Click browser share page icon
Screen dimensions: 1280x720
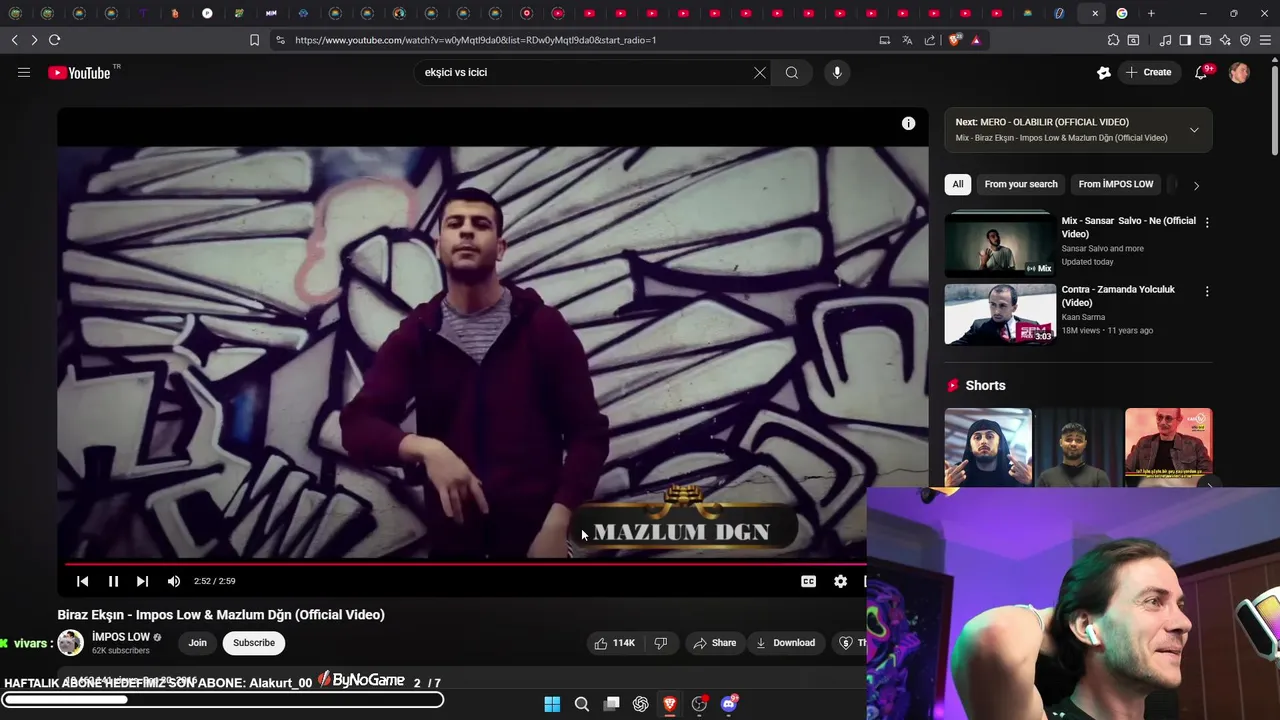(930, 40)
